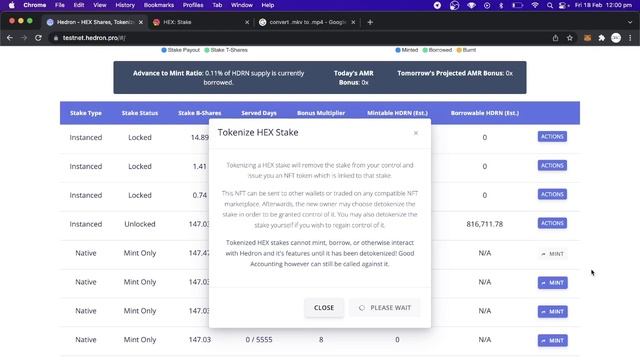Open ACTIONS for the Unlocked Instanced stake
640x360 pixels.
pos(552,223)
